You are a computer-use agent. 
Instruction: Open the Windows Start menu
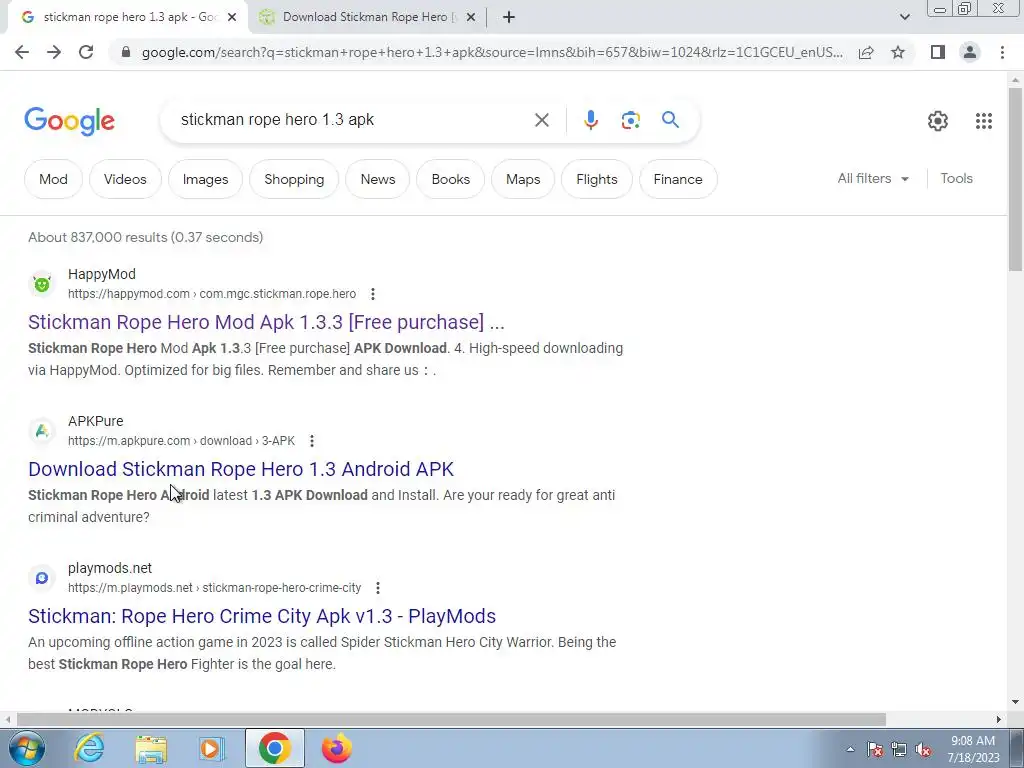click(x=25, y=748)
